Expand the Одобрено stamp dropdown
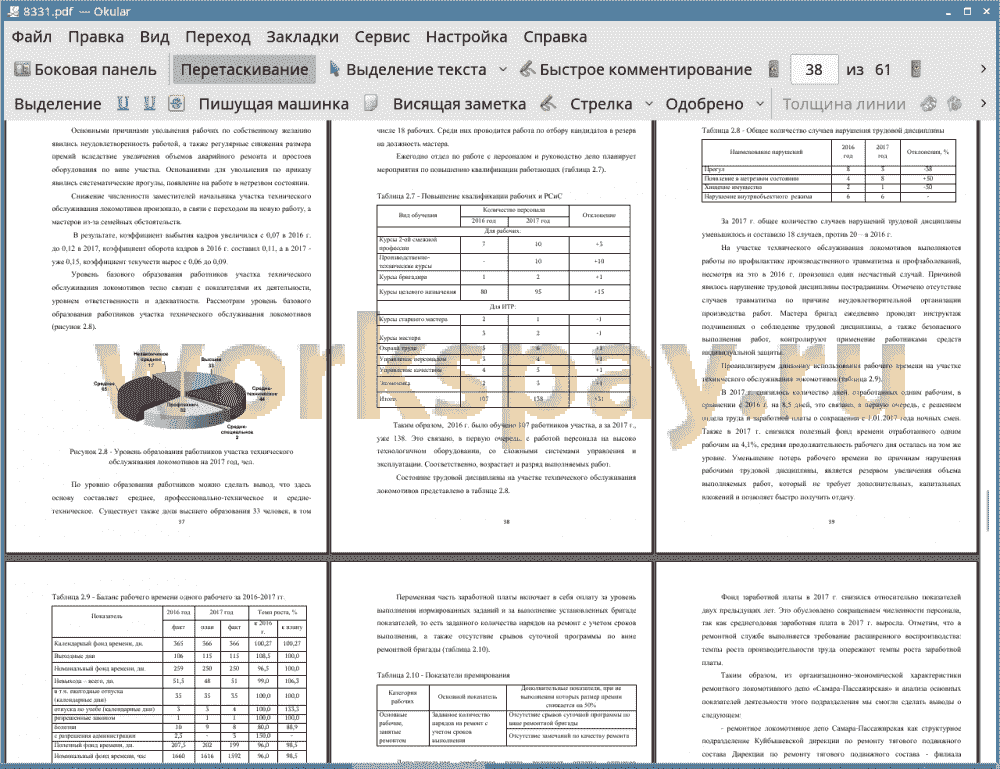The image size is (1000, 769). pos(760,104)
